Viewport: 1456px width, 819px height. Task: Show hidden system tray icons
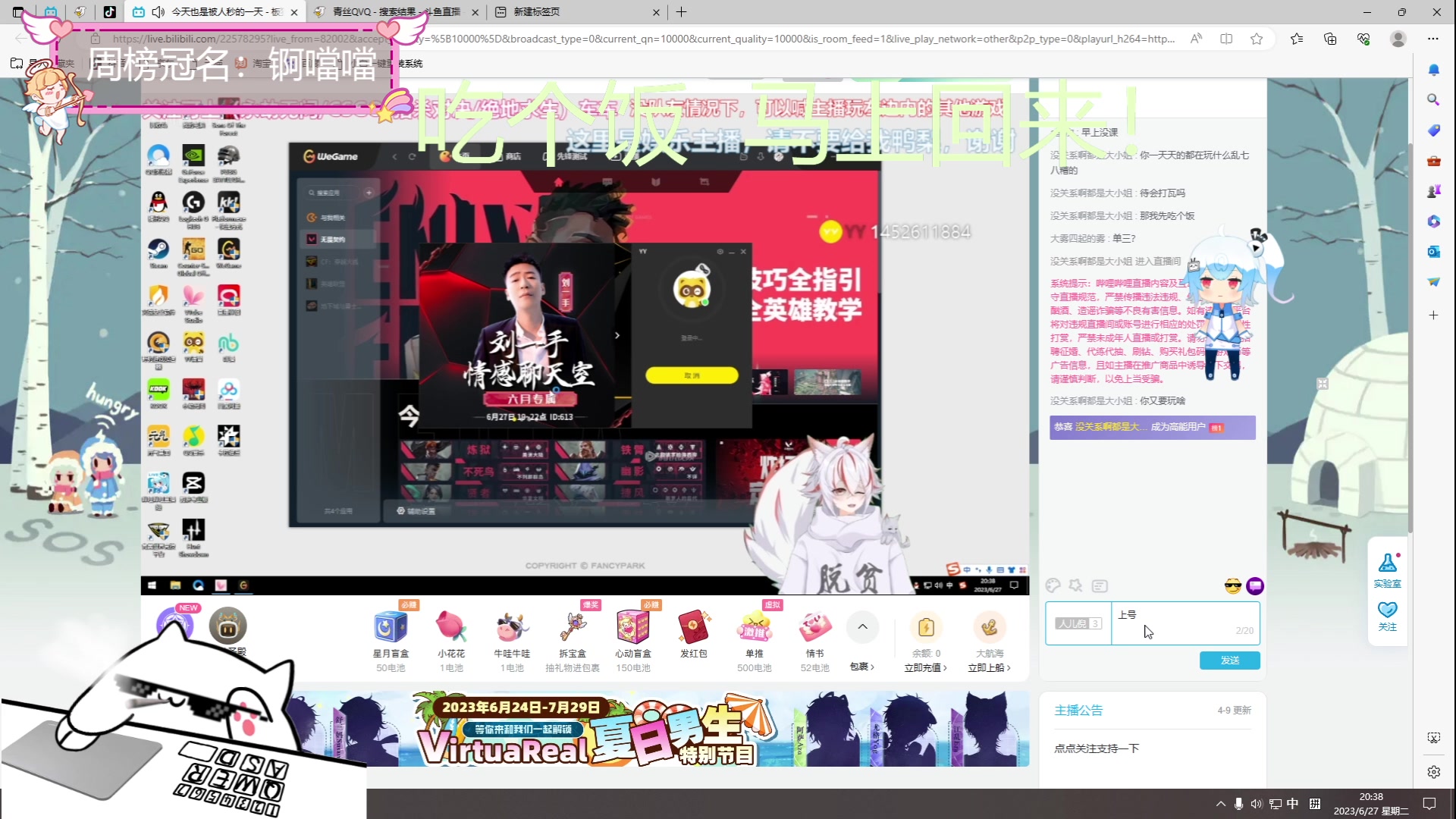1220,804
